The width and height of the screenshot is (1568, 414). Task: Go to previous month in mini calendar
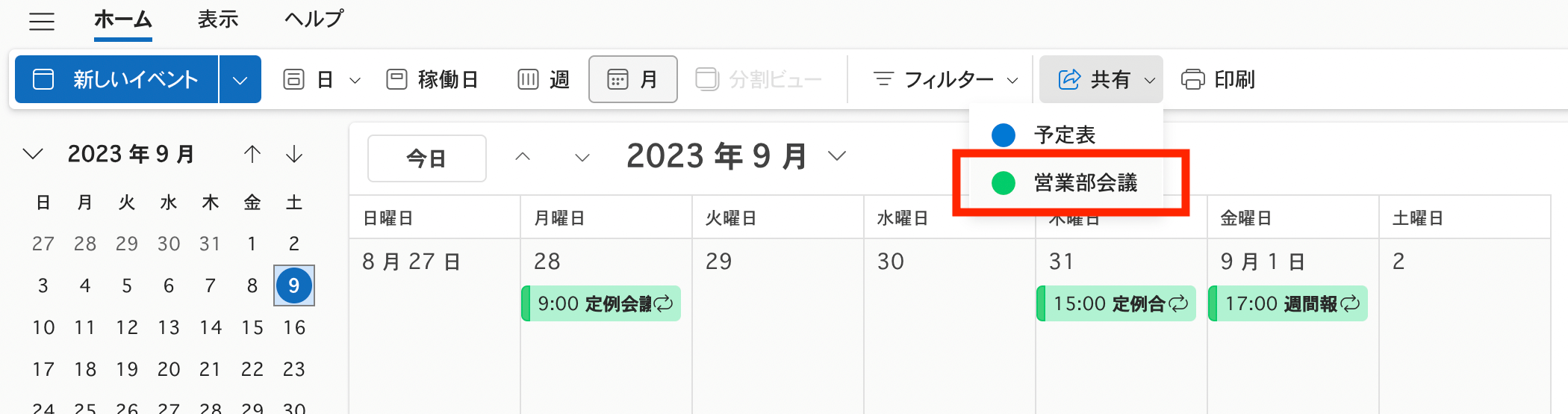tap(252, 155)
